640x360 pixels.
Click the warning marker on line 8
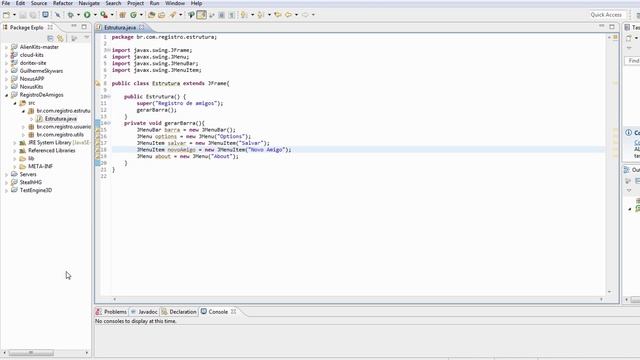[x=98, y=83]
